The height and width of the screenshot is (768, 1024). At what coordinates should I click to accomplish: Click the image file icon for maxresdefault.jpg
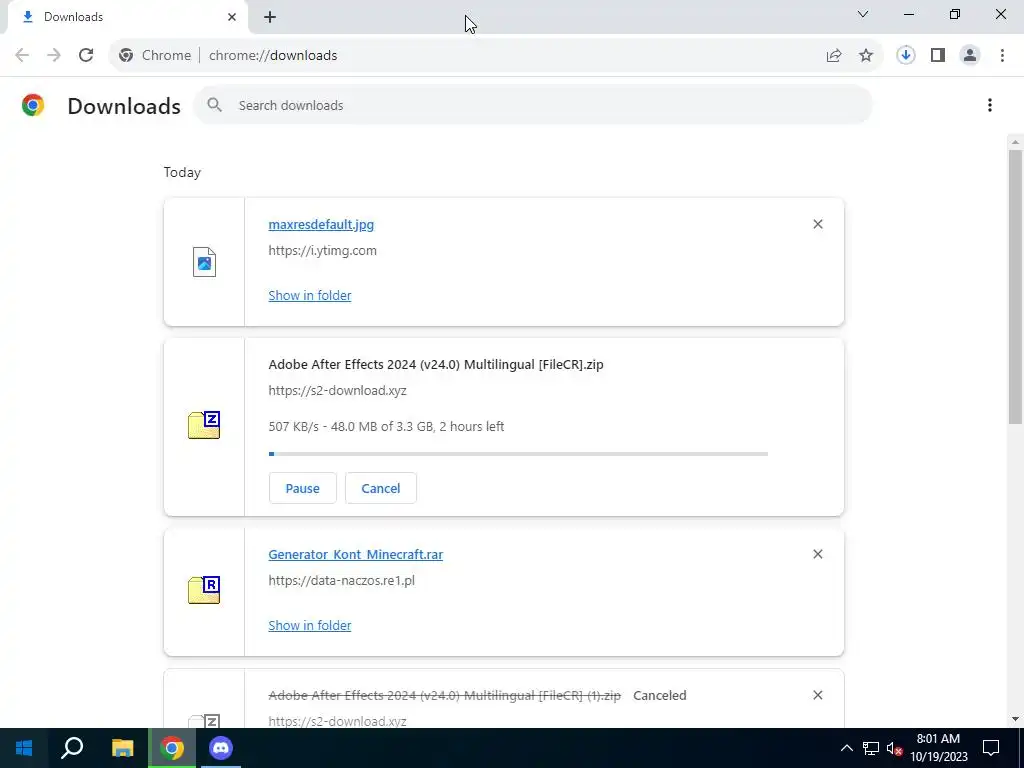[204, 262]
